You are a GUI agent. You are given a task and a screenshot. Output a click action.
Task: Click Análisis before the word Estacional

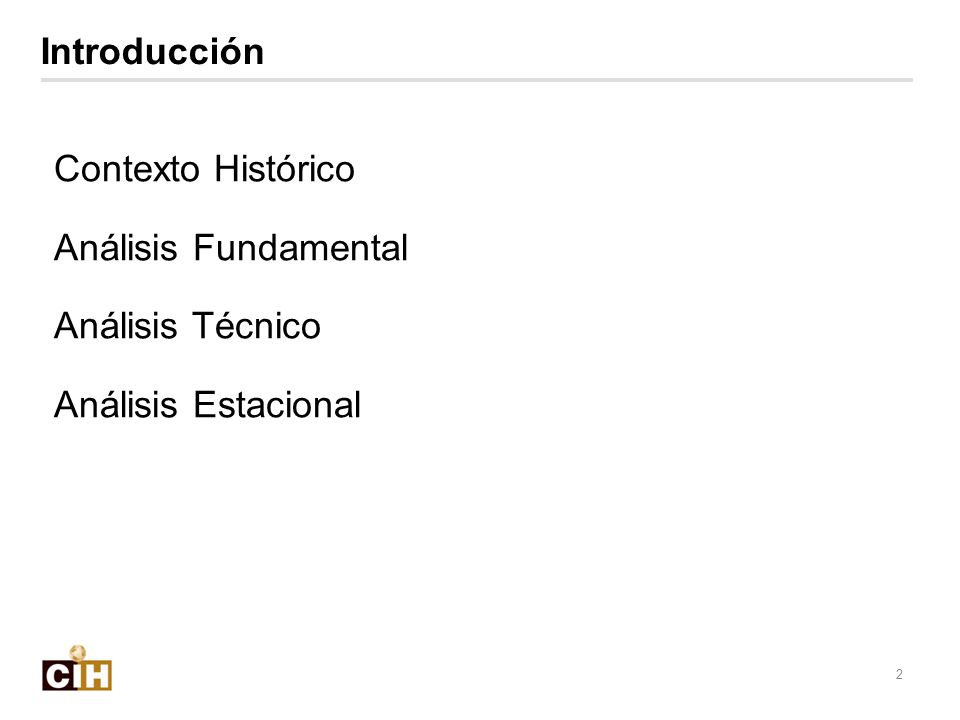pos(115,403)
